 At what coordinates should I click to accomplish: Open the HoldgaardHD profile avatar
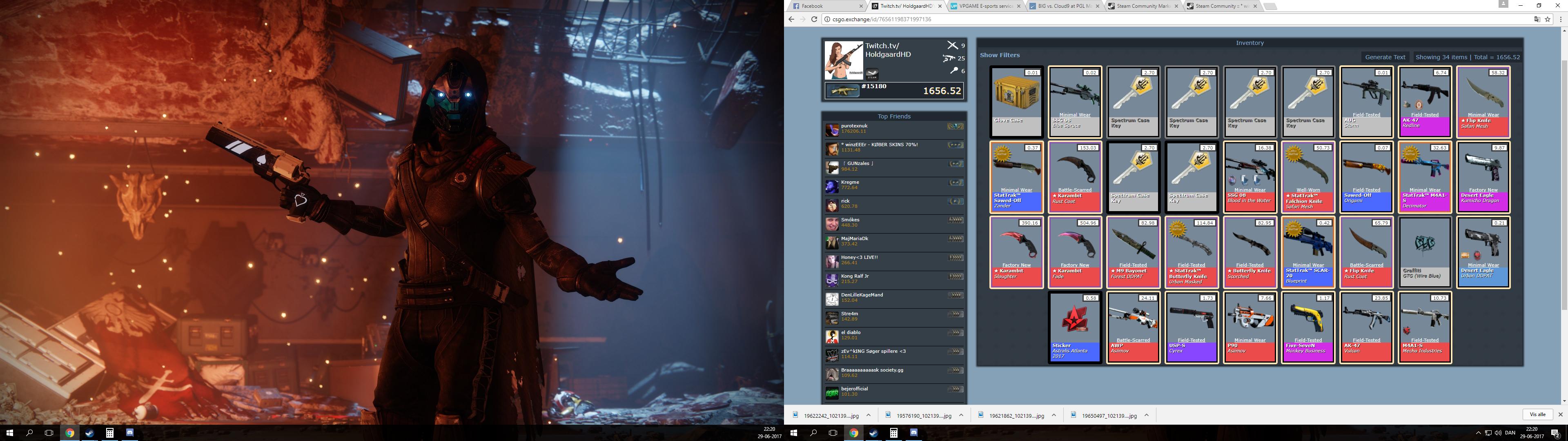click(844, 60)
